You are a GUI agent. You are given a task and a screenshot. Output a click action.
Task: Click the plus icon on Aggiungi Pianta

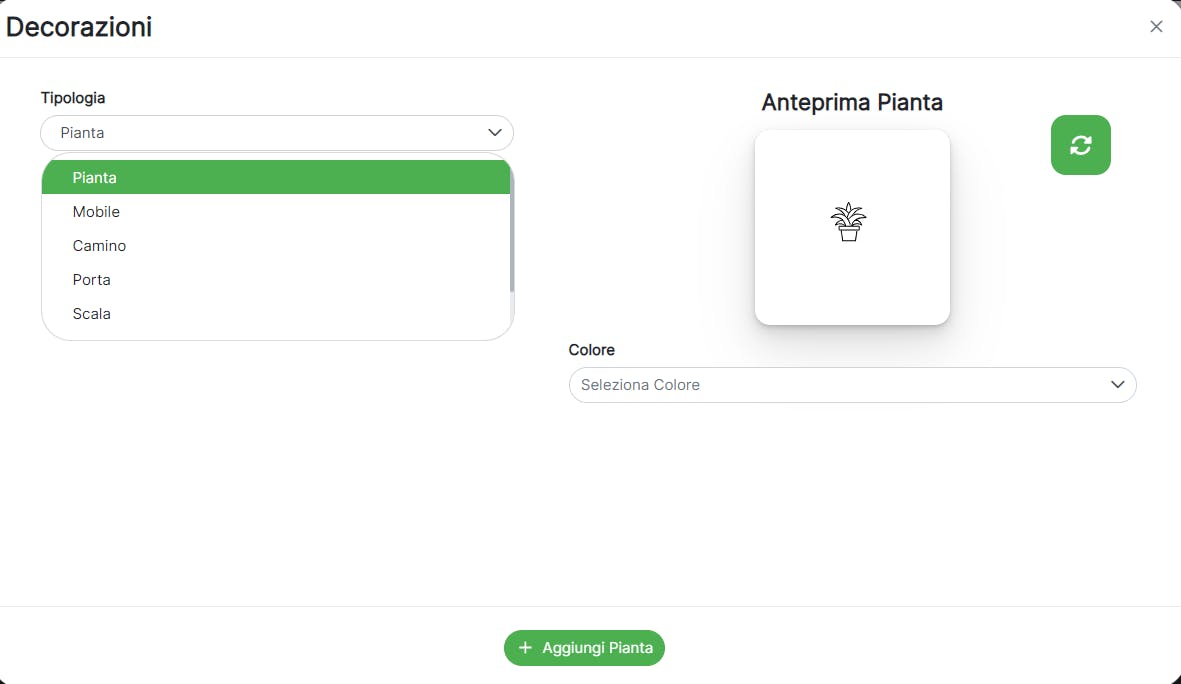tap(525, 648)
